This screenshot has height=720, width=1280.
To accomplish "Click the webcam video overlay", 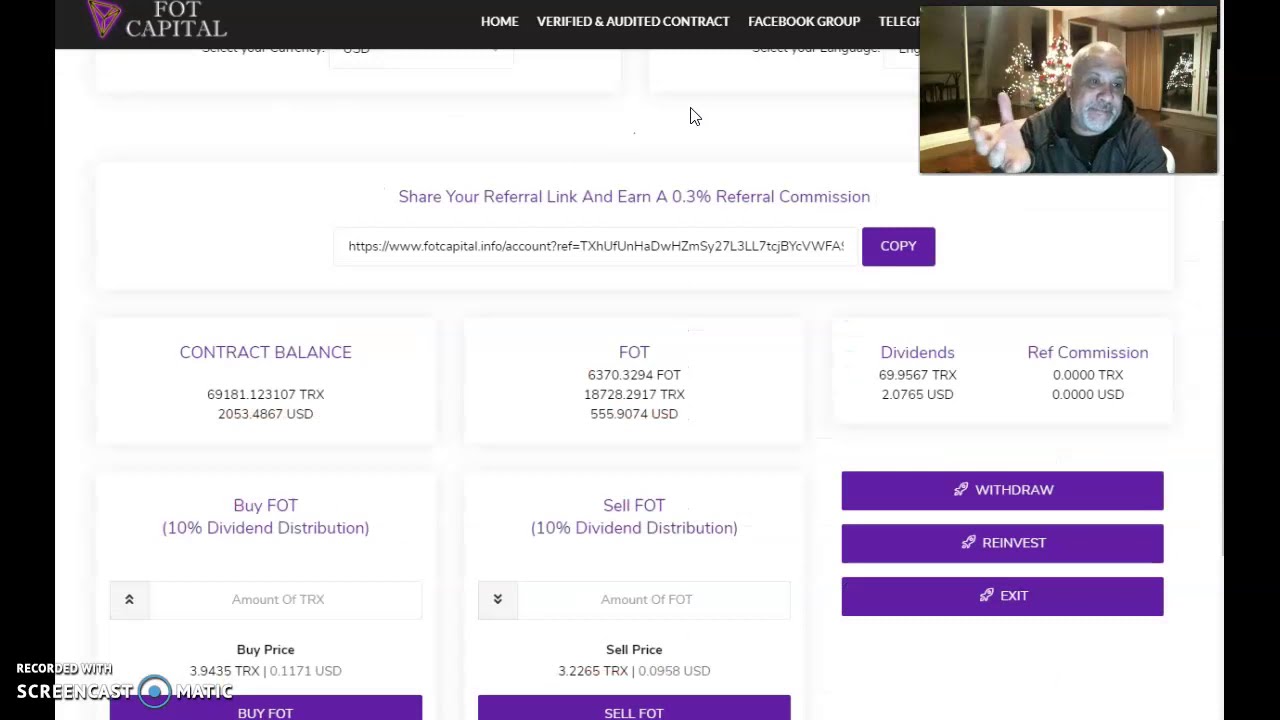I will (1068, 90).
